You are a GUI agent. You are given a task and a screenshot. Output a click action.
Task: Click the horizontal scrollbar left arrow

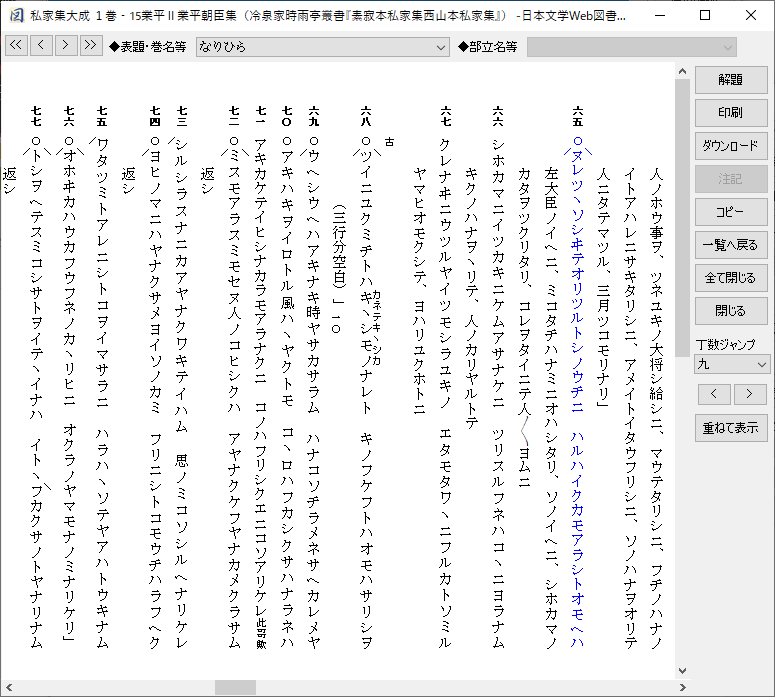(9, 688)
